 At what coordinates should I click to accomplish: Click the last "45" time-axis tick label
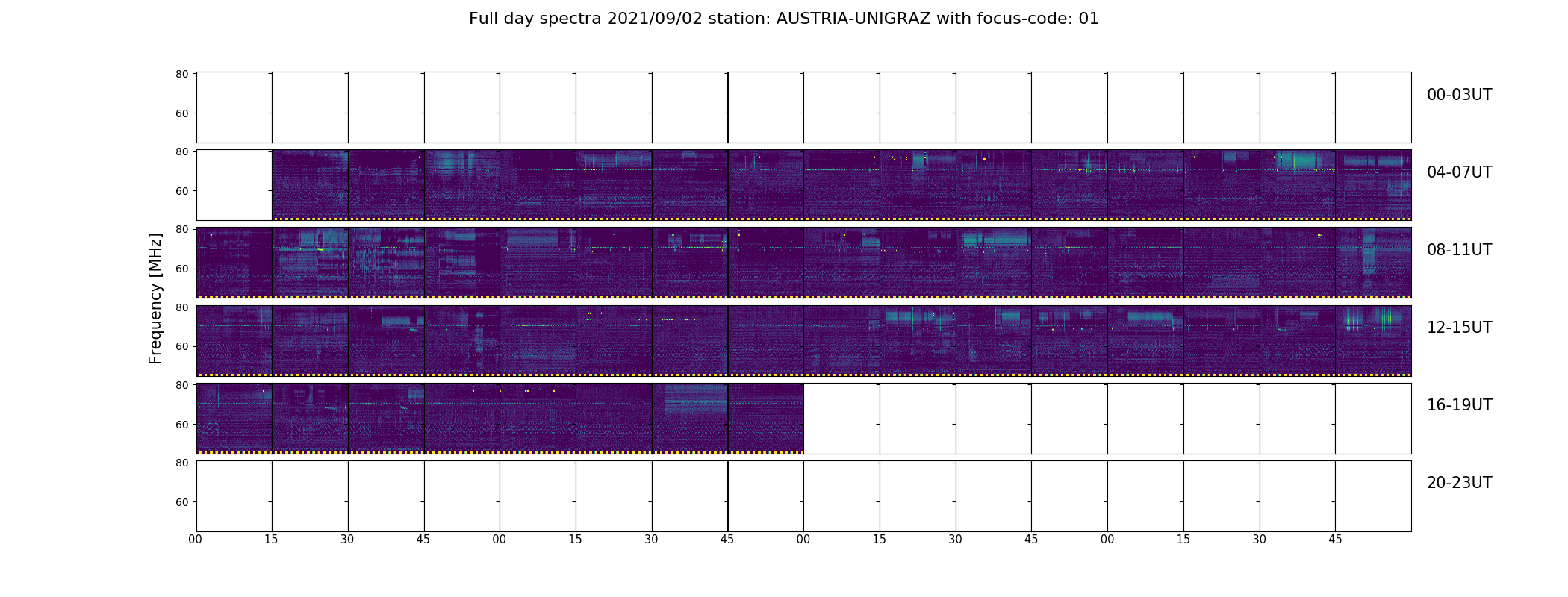pyautogui.click(x=1335, y=540)
